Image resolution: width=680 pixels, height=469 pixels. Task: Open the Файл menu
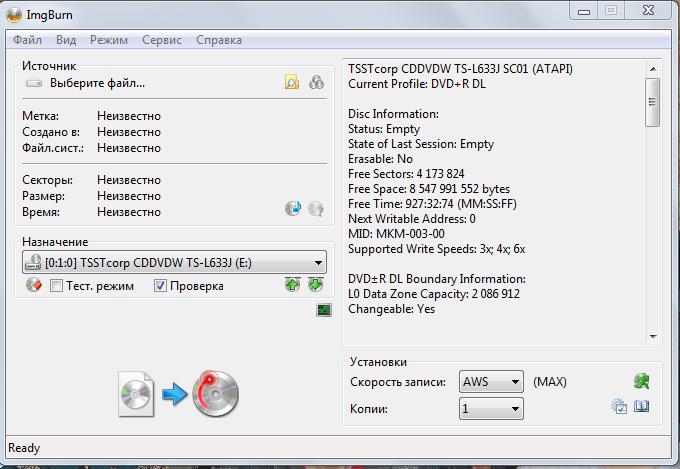coord(28,40)
